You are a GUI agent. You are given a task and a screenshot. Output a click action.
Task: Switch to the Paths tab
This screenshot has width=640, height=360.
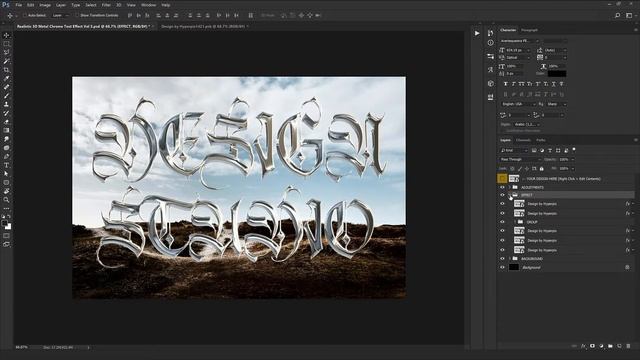click(541, 140)
